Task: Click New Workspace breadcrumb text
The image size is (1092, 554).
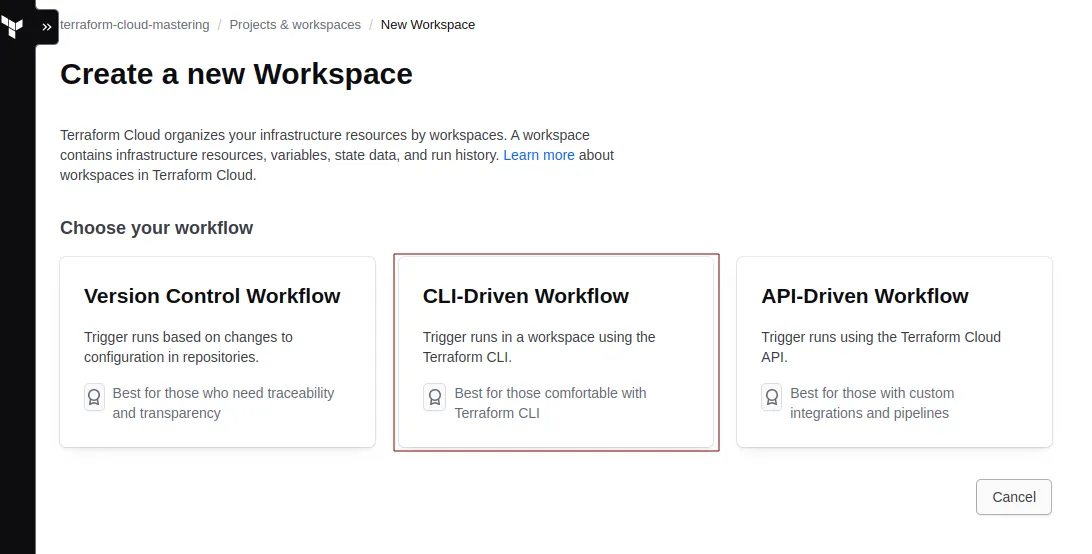Action: point(428,24)
